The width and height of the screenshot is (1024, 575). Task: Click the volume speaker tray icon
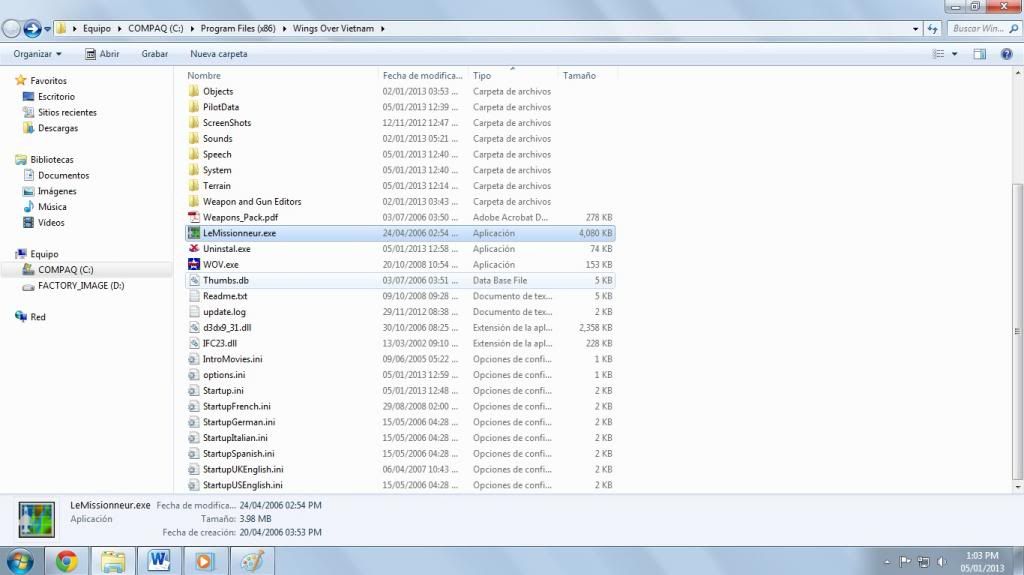[x=941, y=561]
